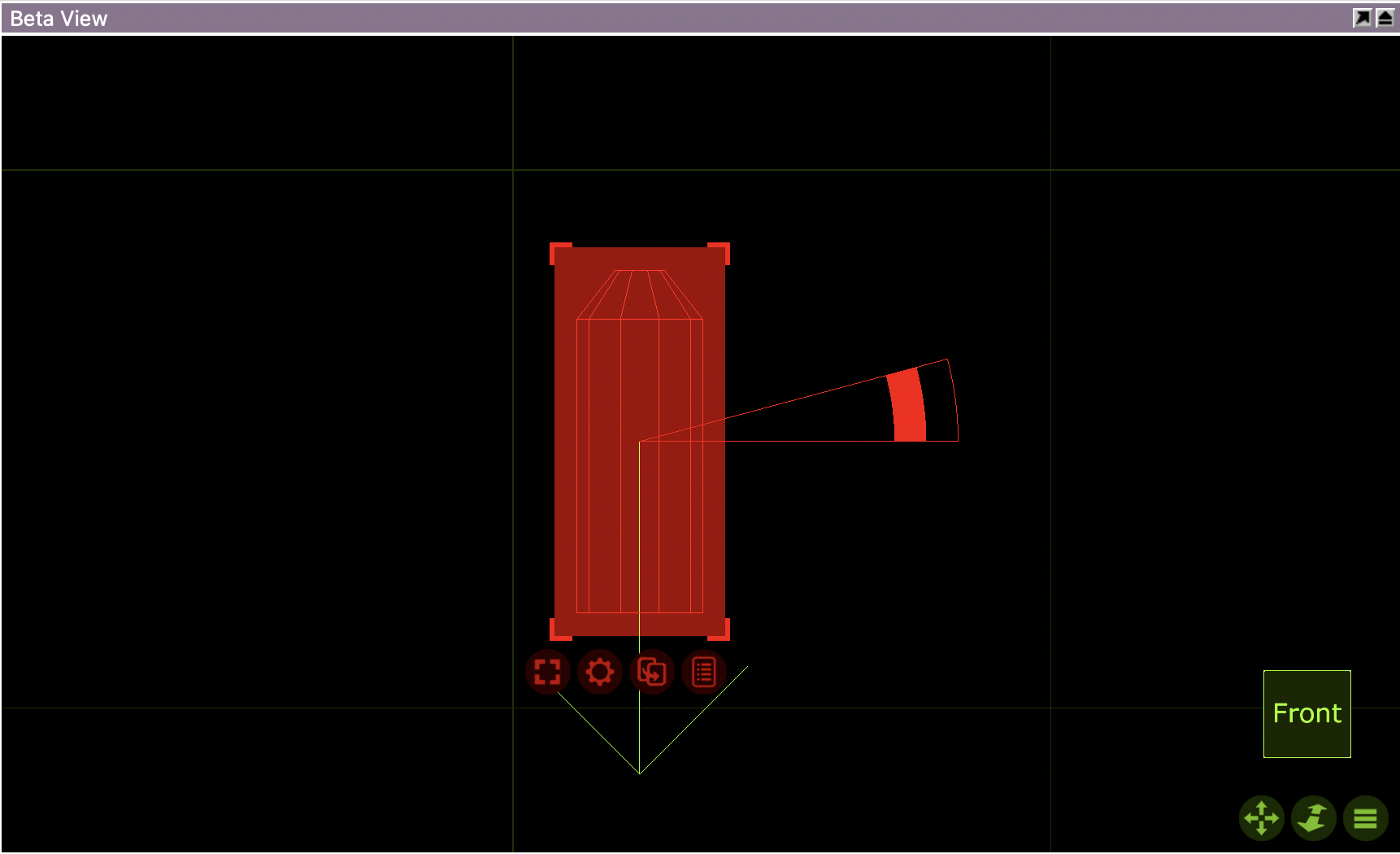Viewport: 1400px width, 854px height.
Task: Click the red duplicate-object icon
Action: pos(652,673)
